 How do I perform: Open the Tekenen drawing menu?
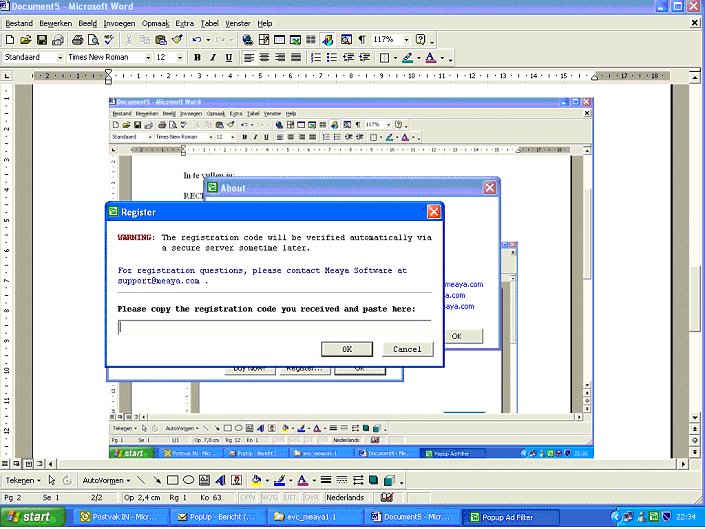pos(23,480)
